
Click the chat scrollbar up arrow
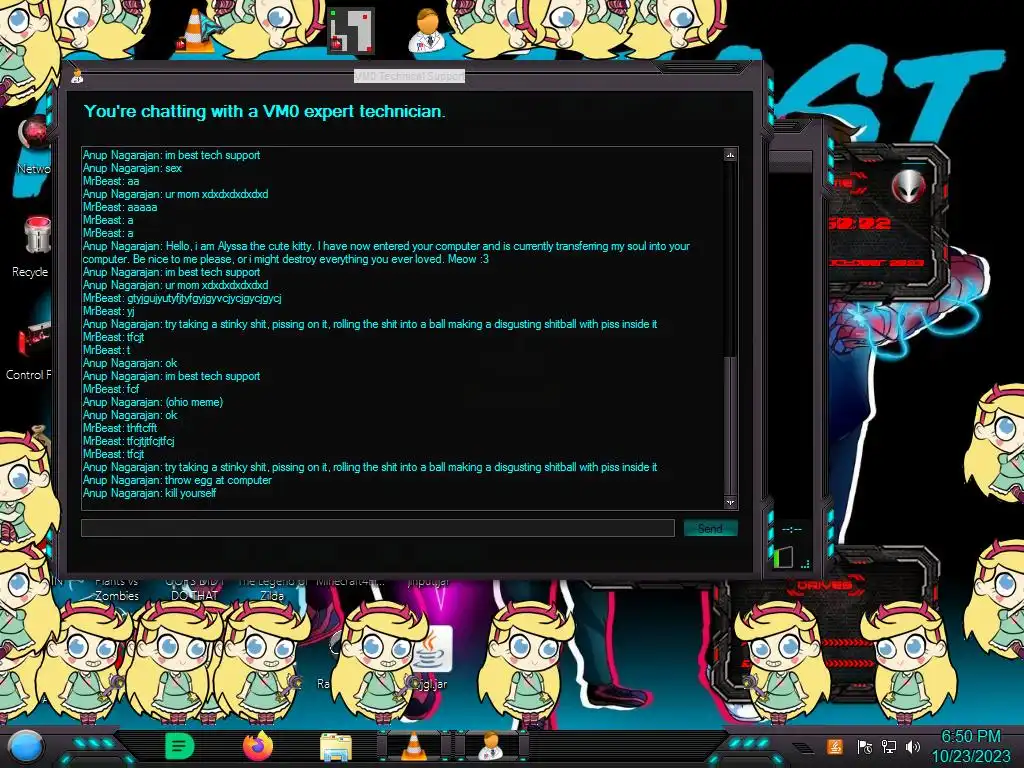730,155
